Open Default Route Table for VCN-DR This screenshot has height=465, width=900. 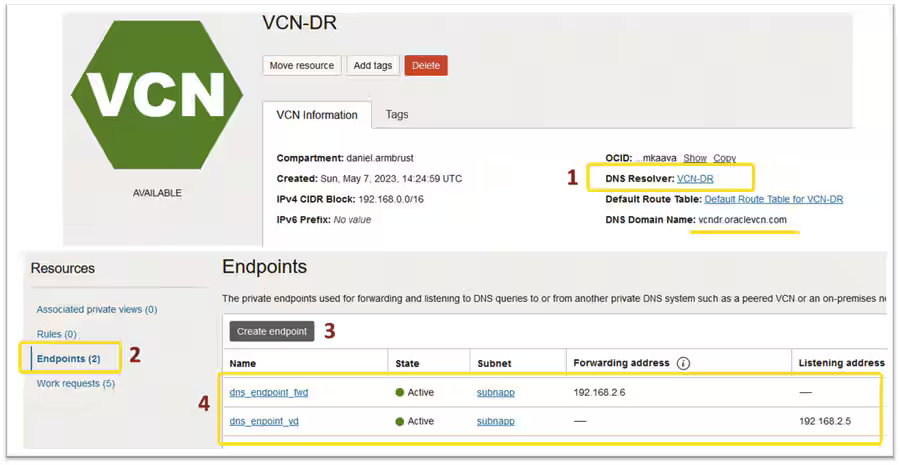point(774,199)
